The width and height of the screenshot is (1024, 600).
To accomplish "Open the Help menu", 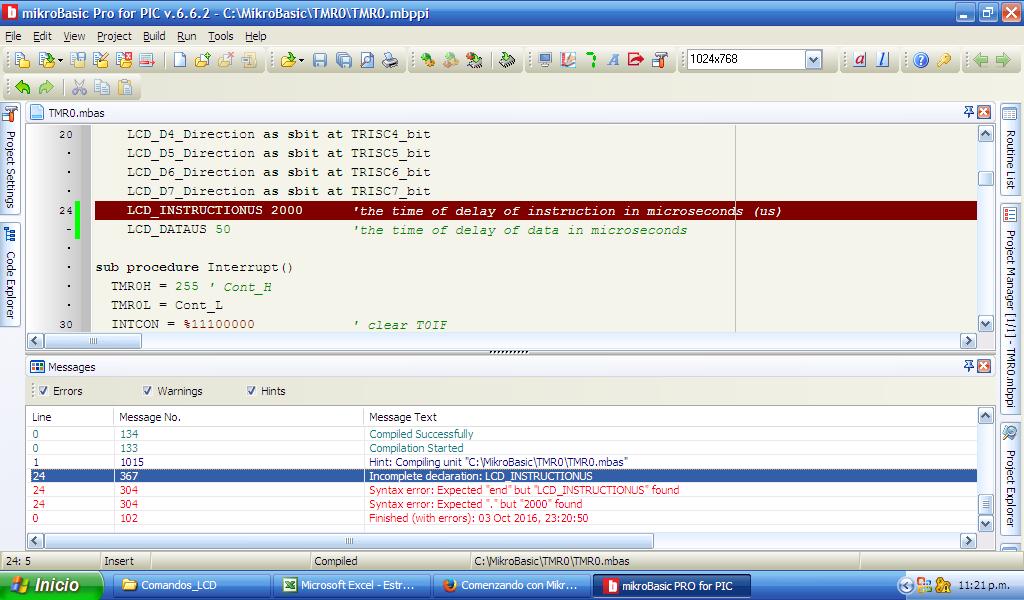I will click(x=255, y=36).
